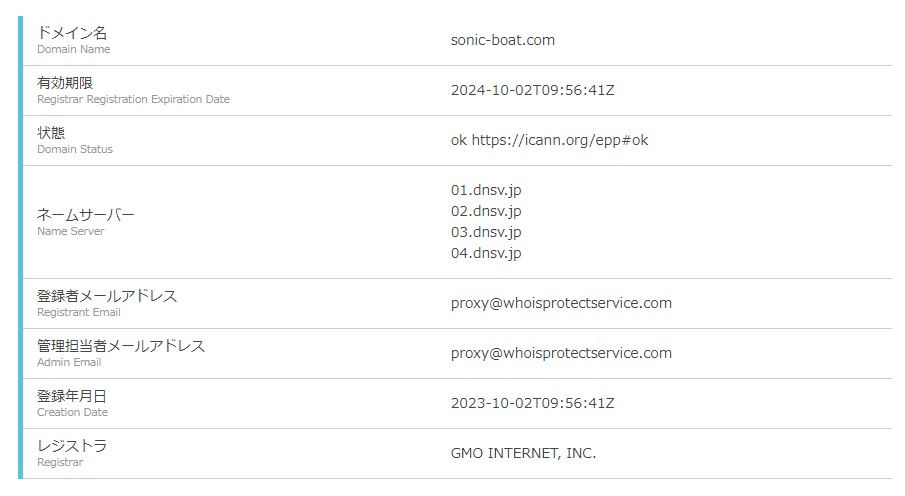Click the GMO INTERNET, INC. registrar value
This screenshot has width=905, height=496.
pyautogui.click(x=523, y=453)
